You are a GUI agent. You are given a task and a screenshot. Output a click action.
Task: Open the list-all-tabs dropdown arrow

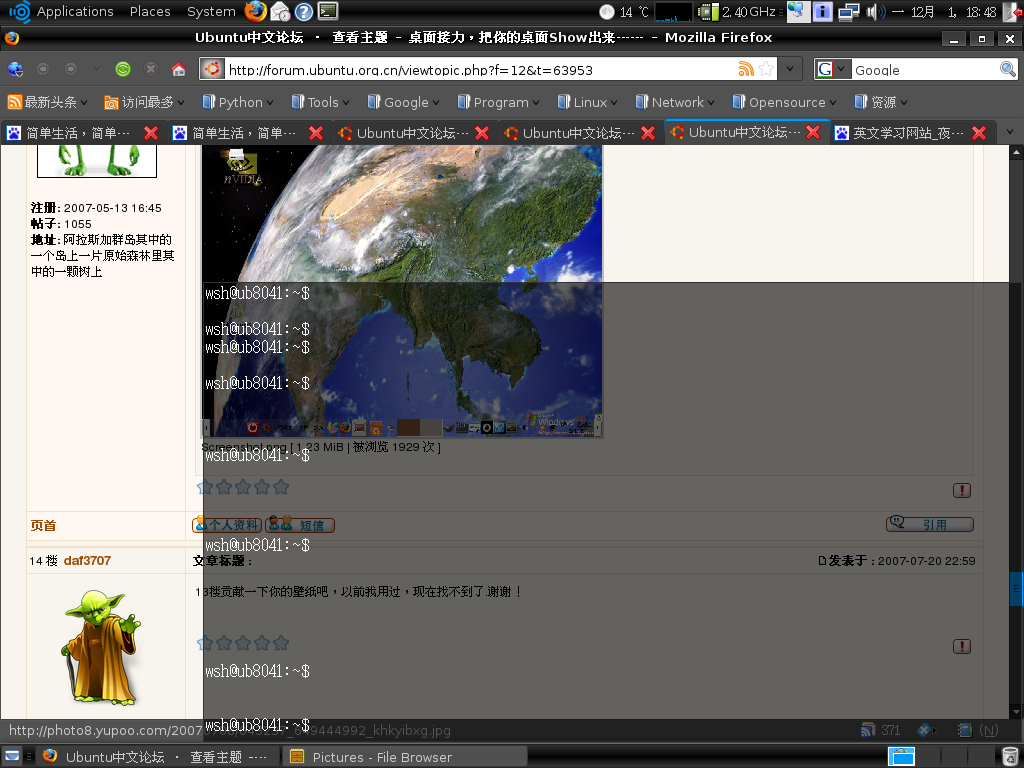click(x=1010, y=133)
